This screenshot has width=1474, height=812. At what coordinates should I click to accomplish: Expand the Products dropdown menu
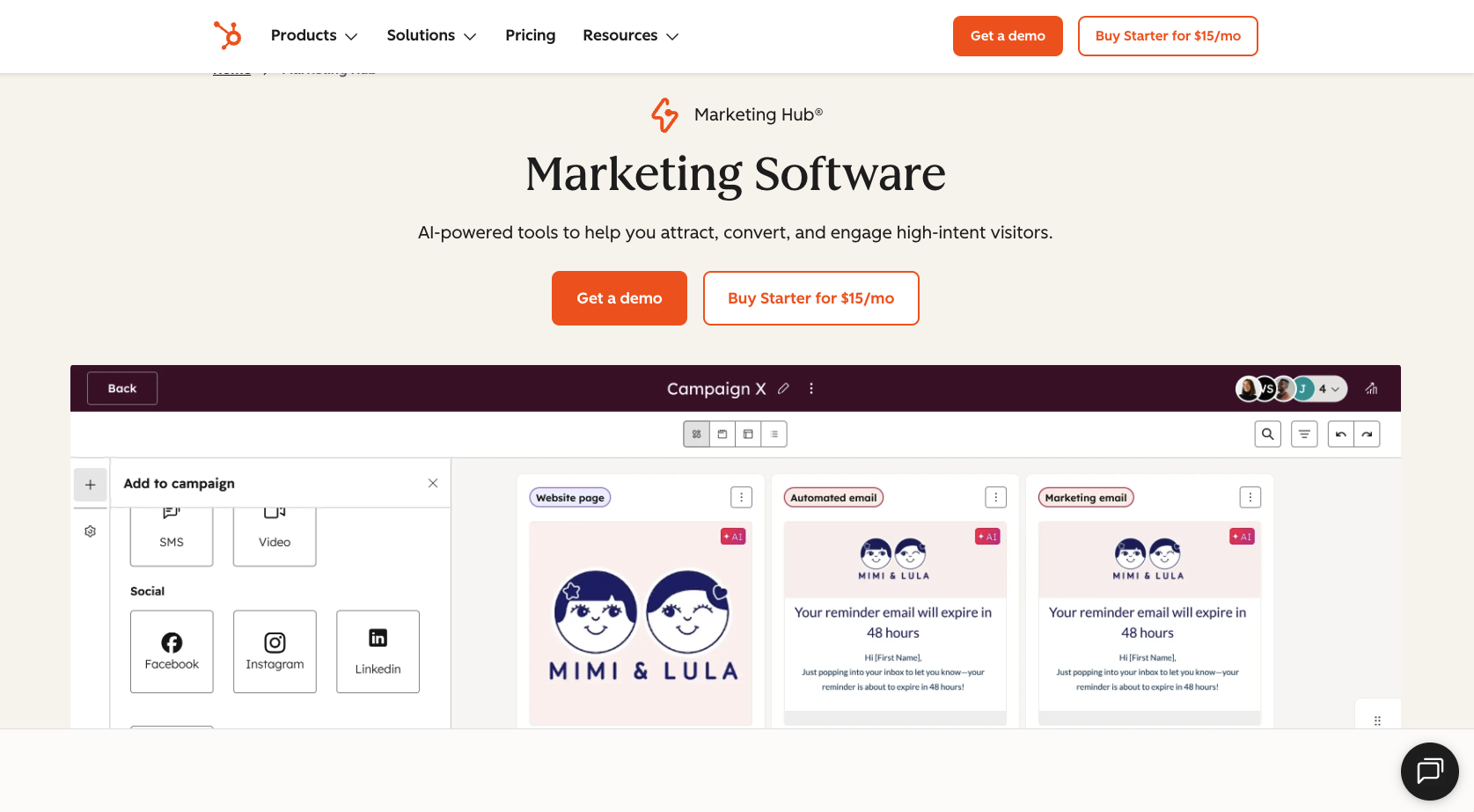pos(314,35)
